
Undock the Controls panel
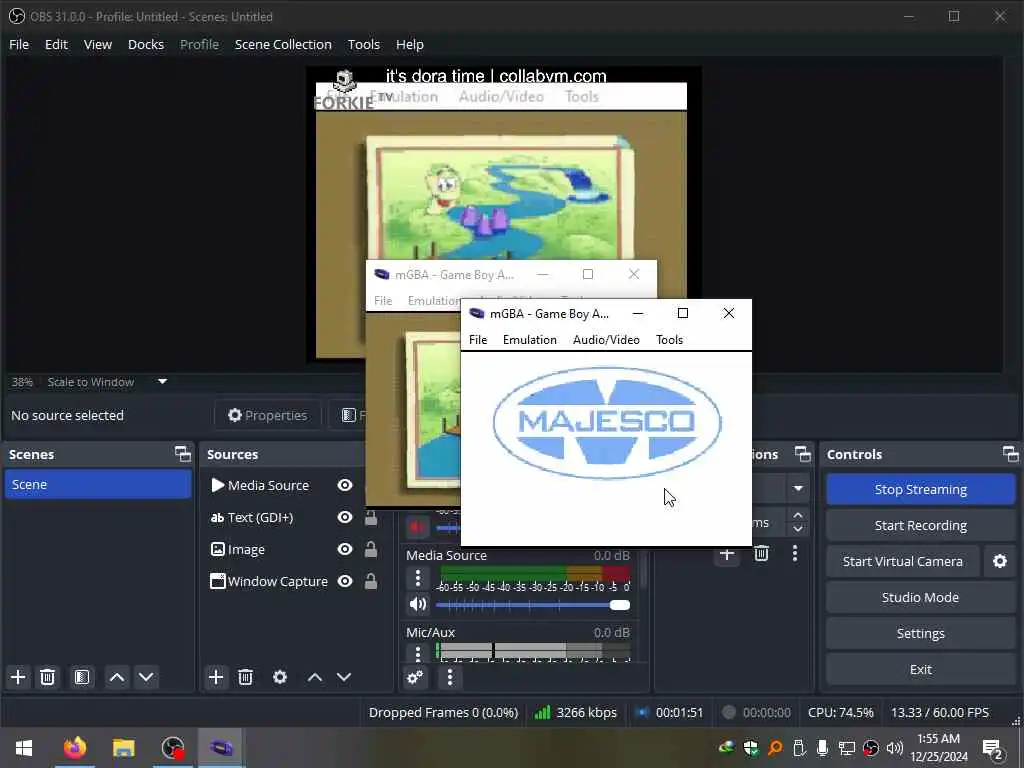click(1010, 454)
